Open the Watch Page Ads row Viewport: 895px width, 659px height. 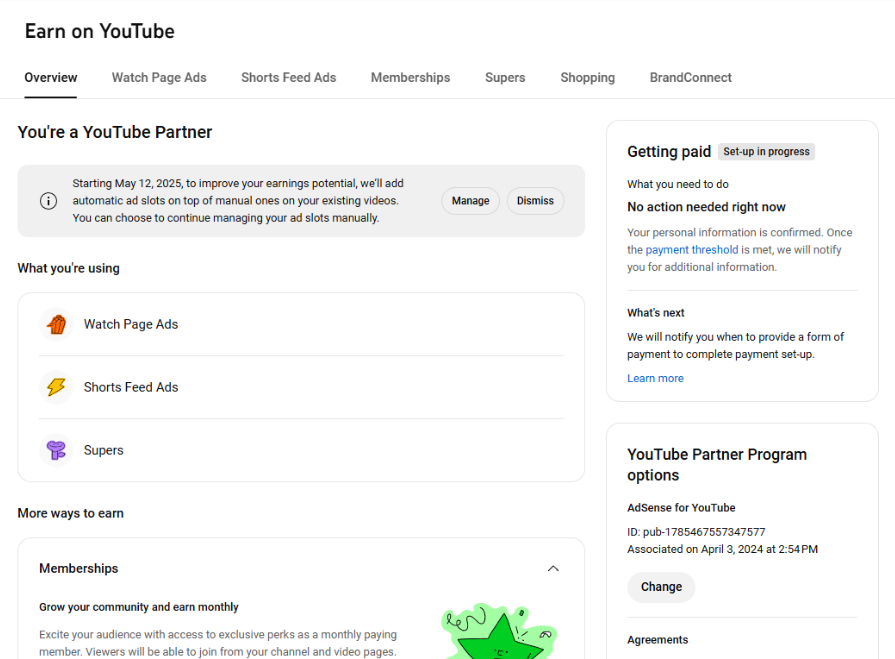[x=301, y=325]
